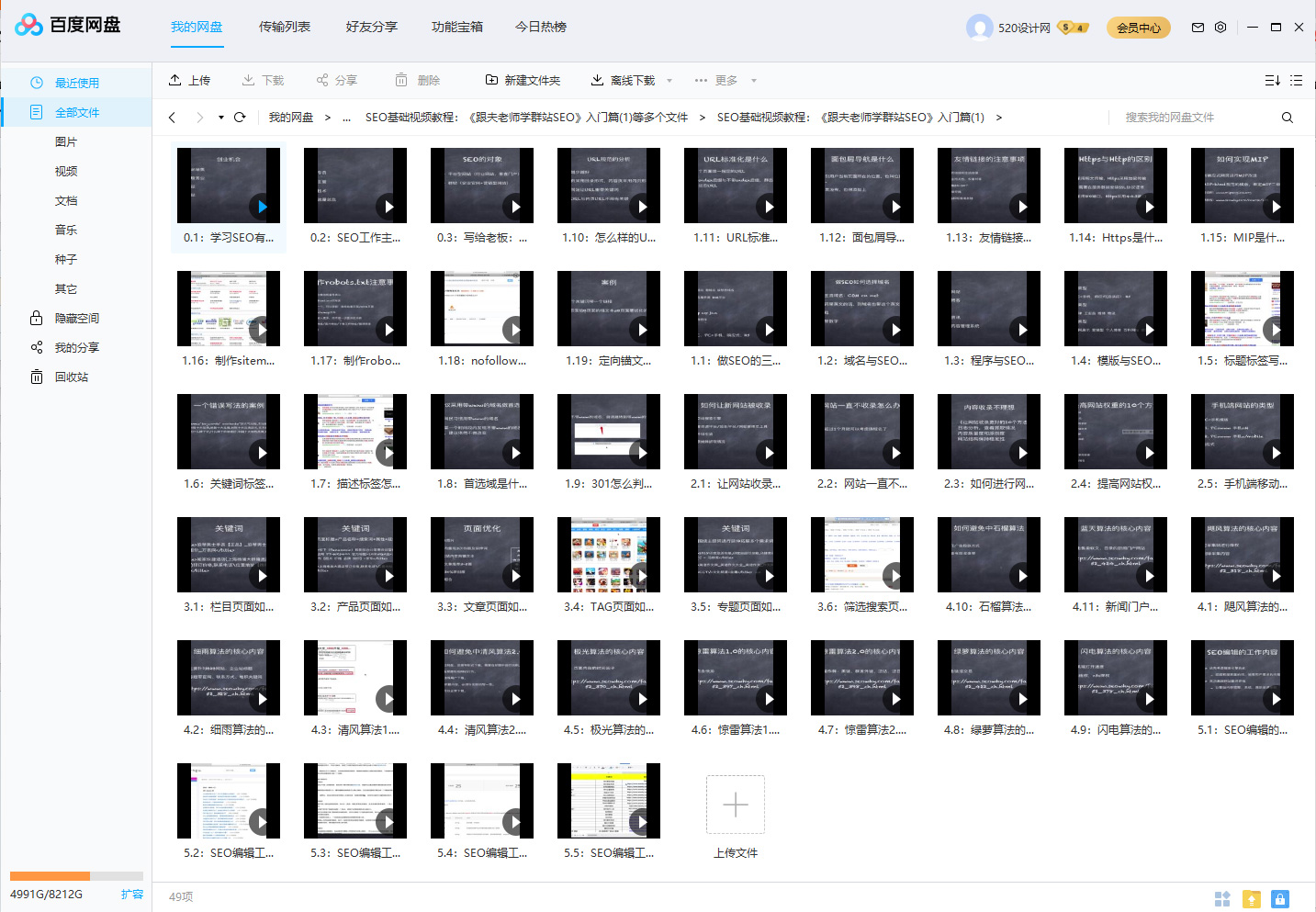The width and height of the screenshot is (1316, 912).
Task: Open the mail messages icon
Action: 1198,28
